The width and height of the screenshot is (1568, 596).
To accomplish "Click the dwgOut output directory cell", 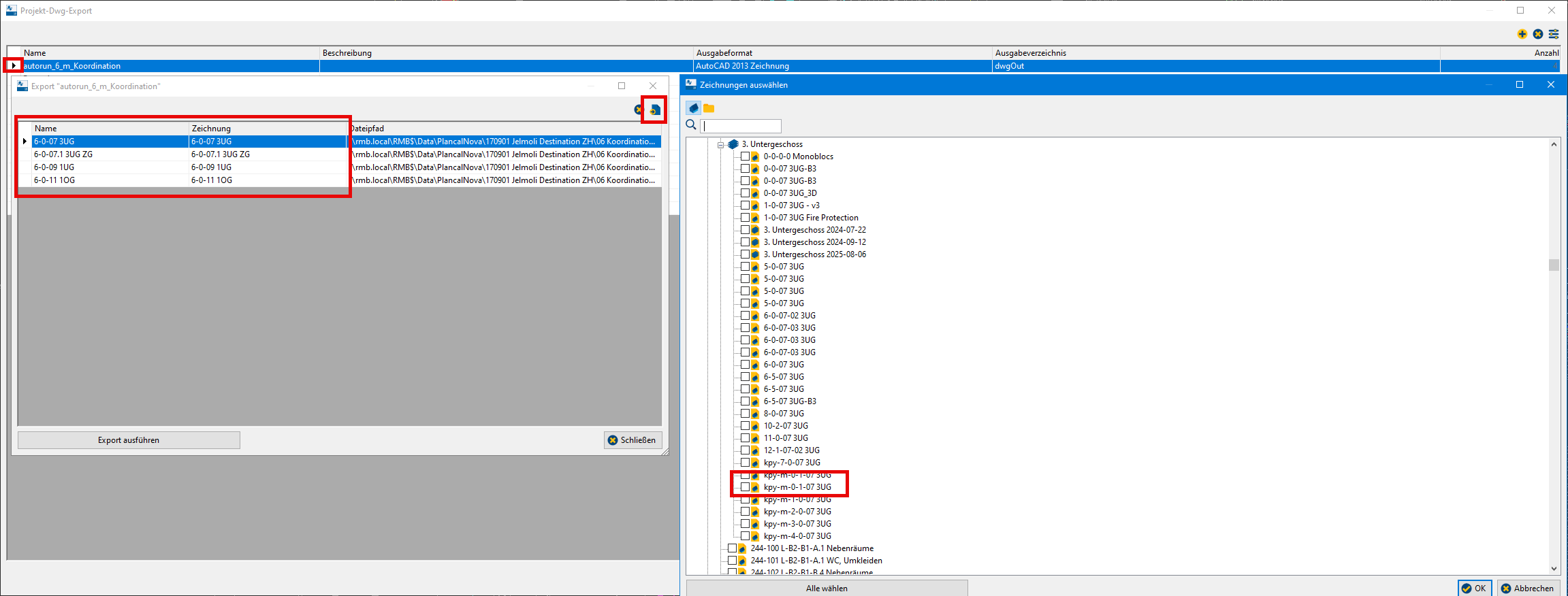I will pos(1217,66).
